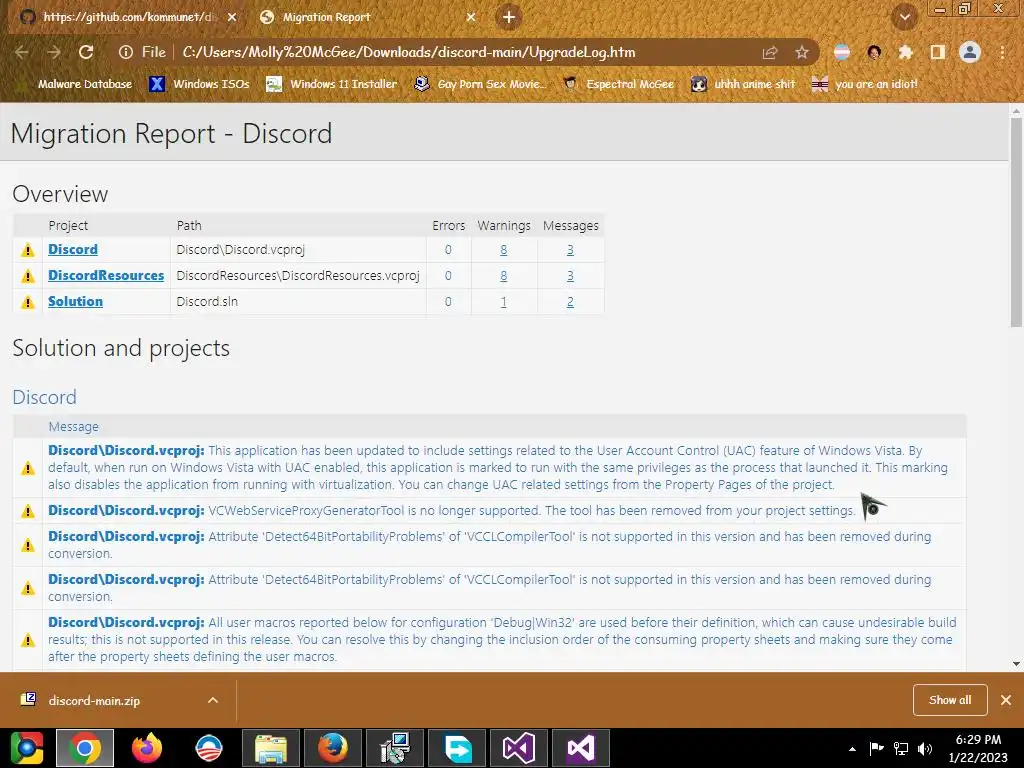Go forward using the browser forward arrow

click(54, 52)
